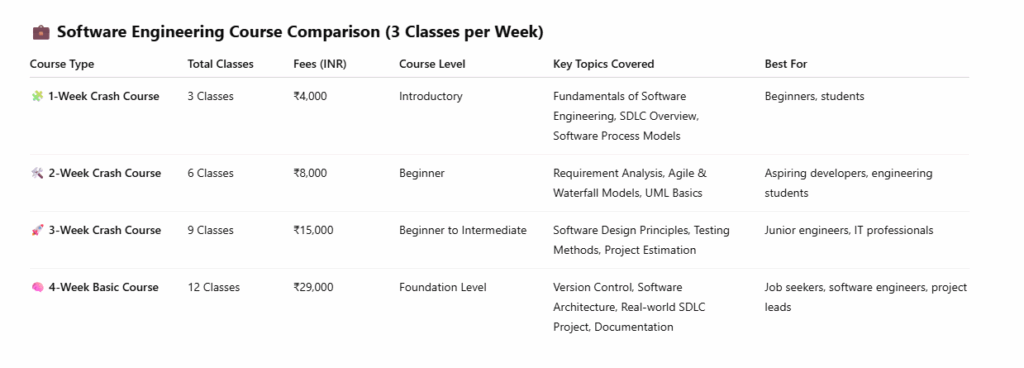Click the Best For column header
This screenshot has width=1024, height=368.
[x=786, y=64]
